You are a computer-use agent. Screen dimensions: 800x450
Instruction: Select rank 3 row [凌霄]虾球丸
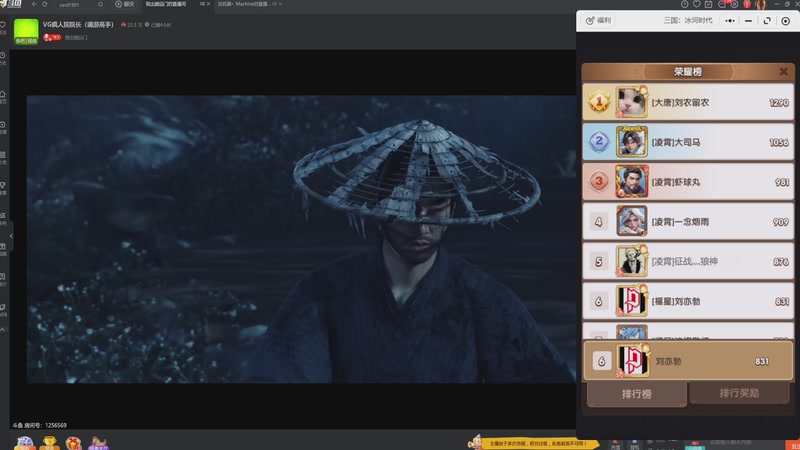688,182
